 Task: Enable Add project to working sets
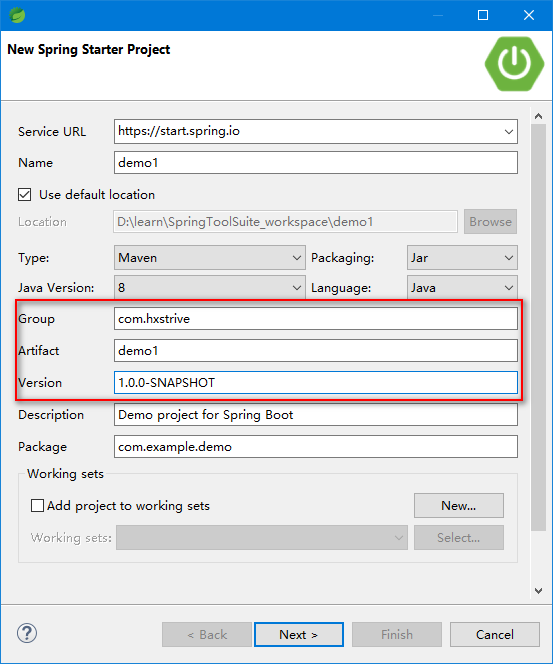point(37,506)
